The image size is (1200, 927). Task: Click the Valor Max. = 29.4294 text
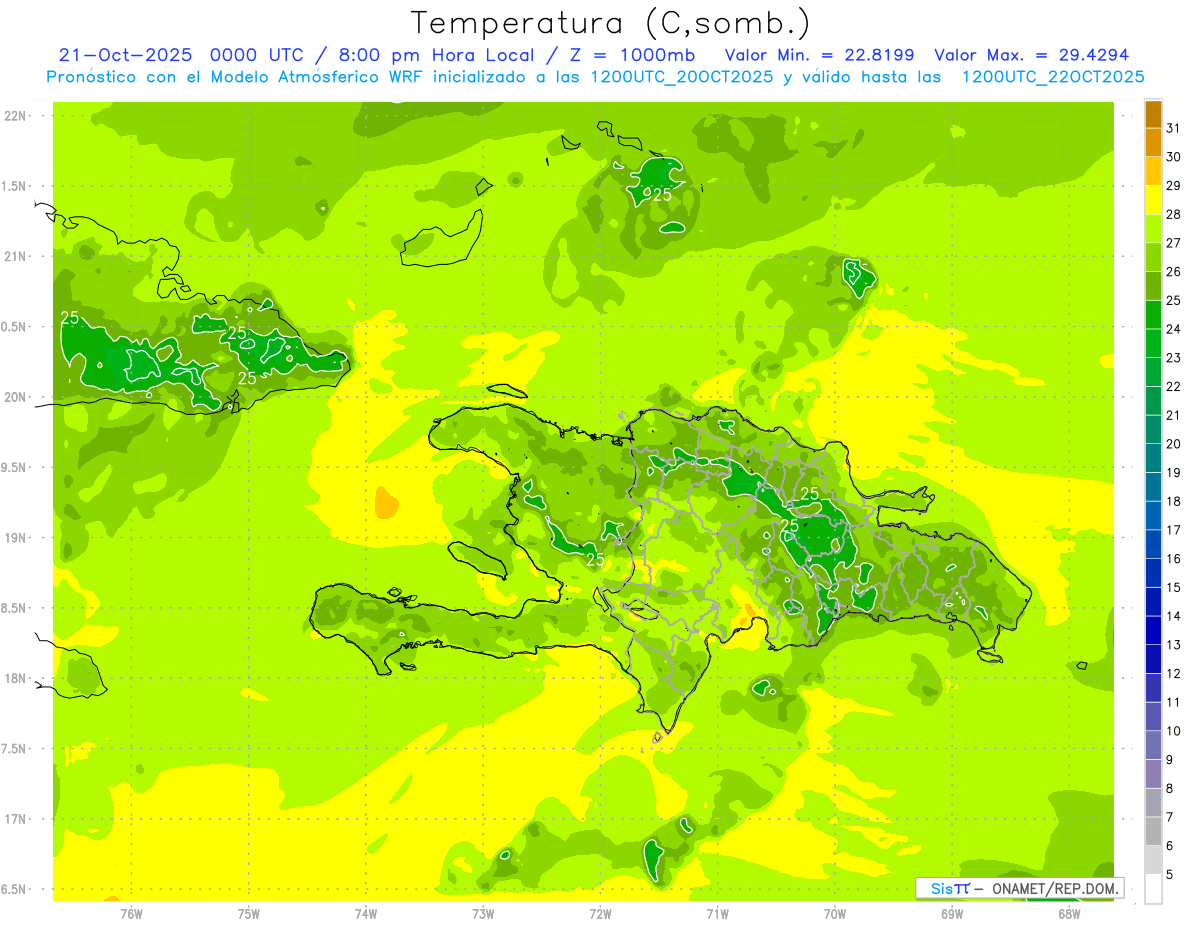1031,55
